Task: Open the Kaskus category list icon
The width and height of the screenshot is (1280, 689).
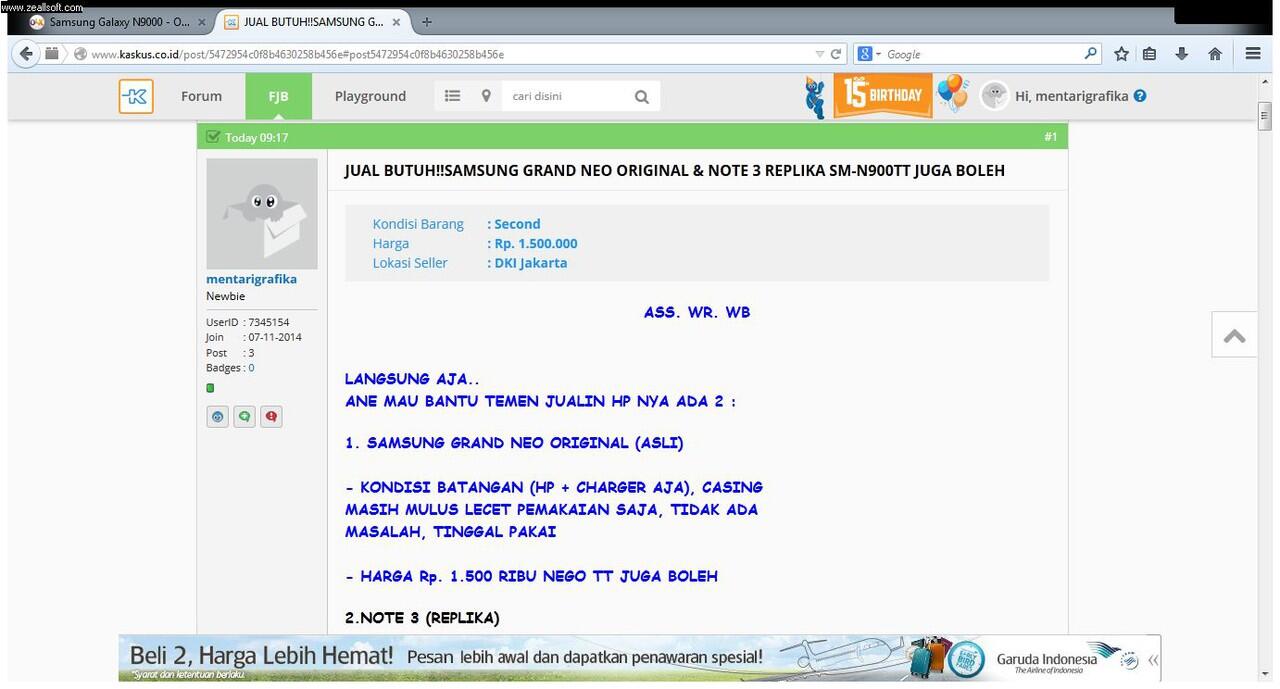Action: click(x=452, y=96)
